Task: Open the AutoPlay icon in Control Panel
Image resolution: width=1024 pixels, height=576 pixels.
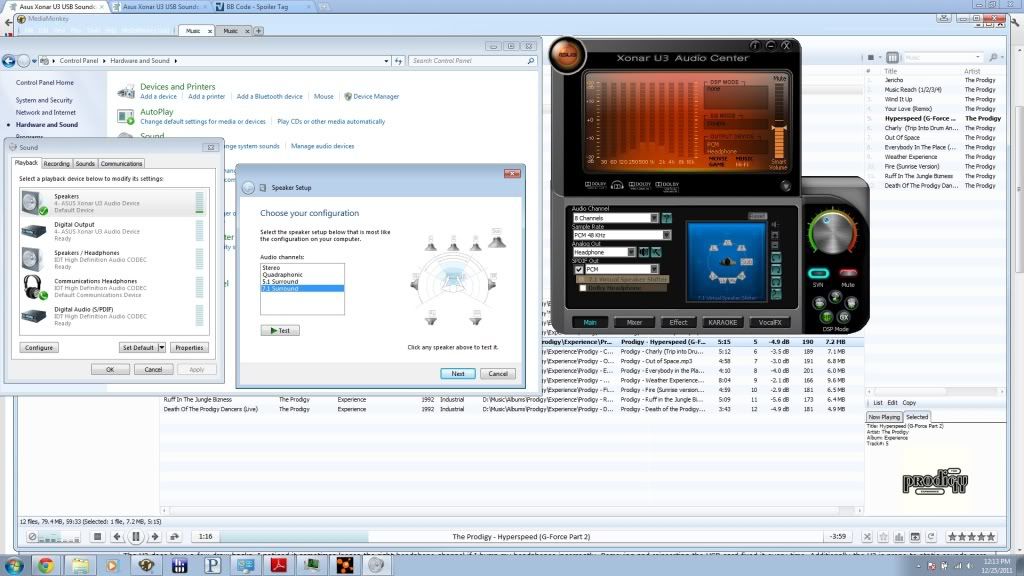Action: [125, 117]
